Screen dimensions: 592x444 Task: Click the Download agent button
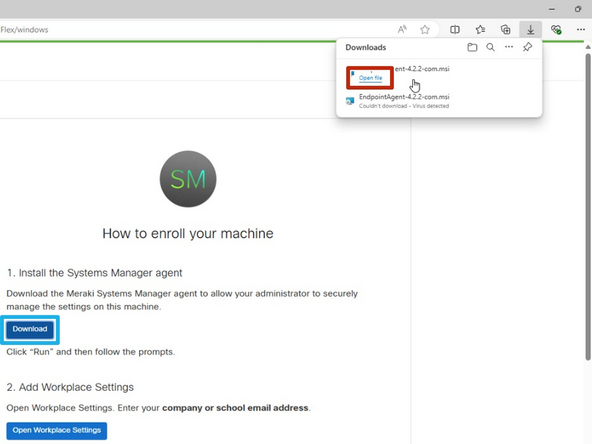coord(30,329)
